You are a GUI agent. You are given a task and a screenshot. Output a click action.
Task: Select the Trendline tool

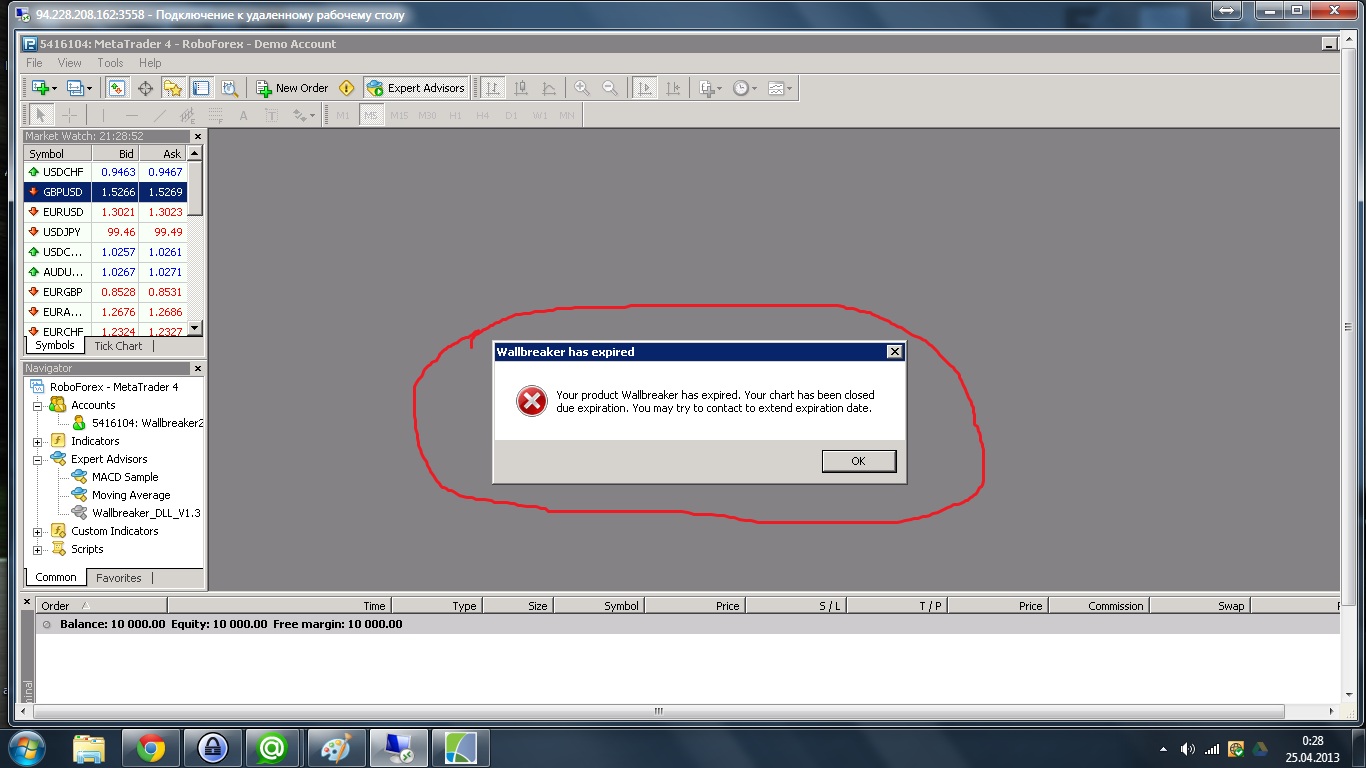click(159, 115)
